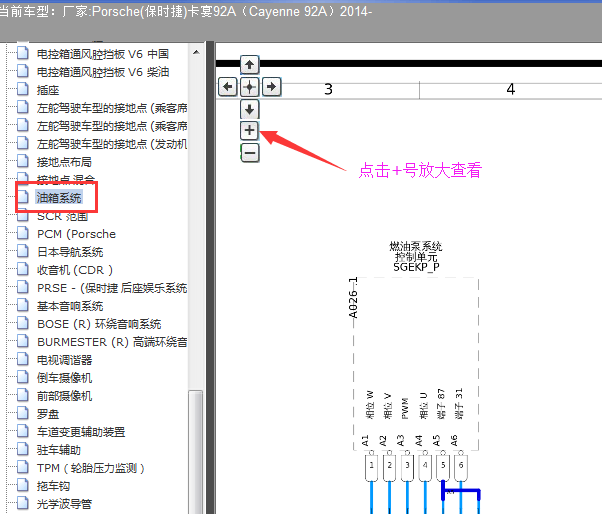Pan the diagram down with the down arrow

pyautogui.click(x=250, y=109)
